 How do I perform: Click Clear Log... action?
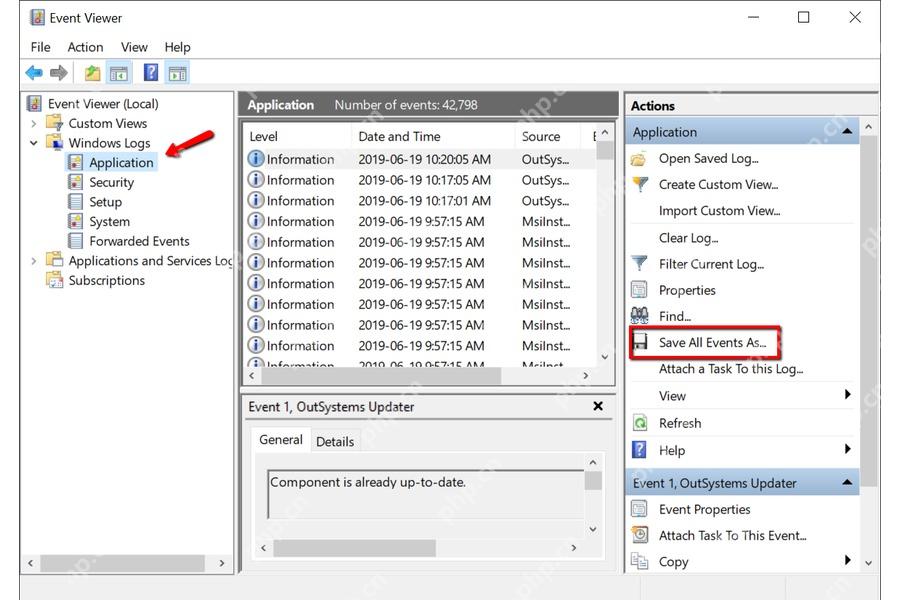click(x=689, y=238)
